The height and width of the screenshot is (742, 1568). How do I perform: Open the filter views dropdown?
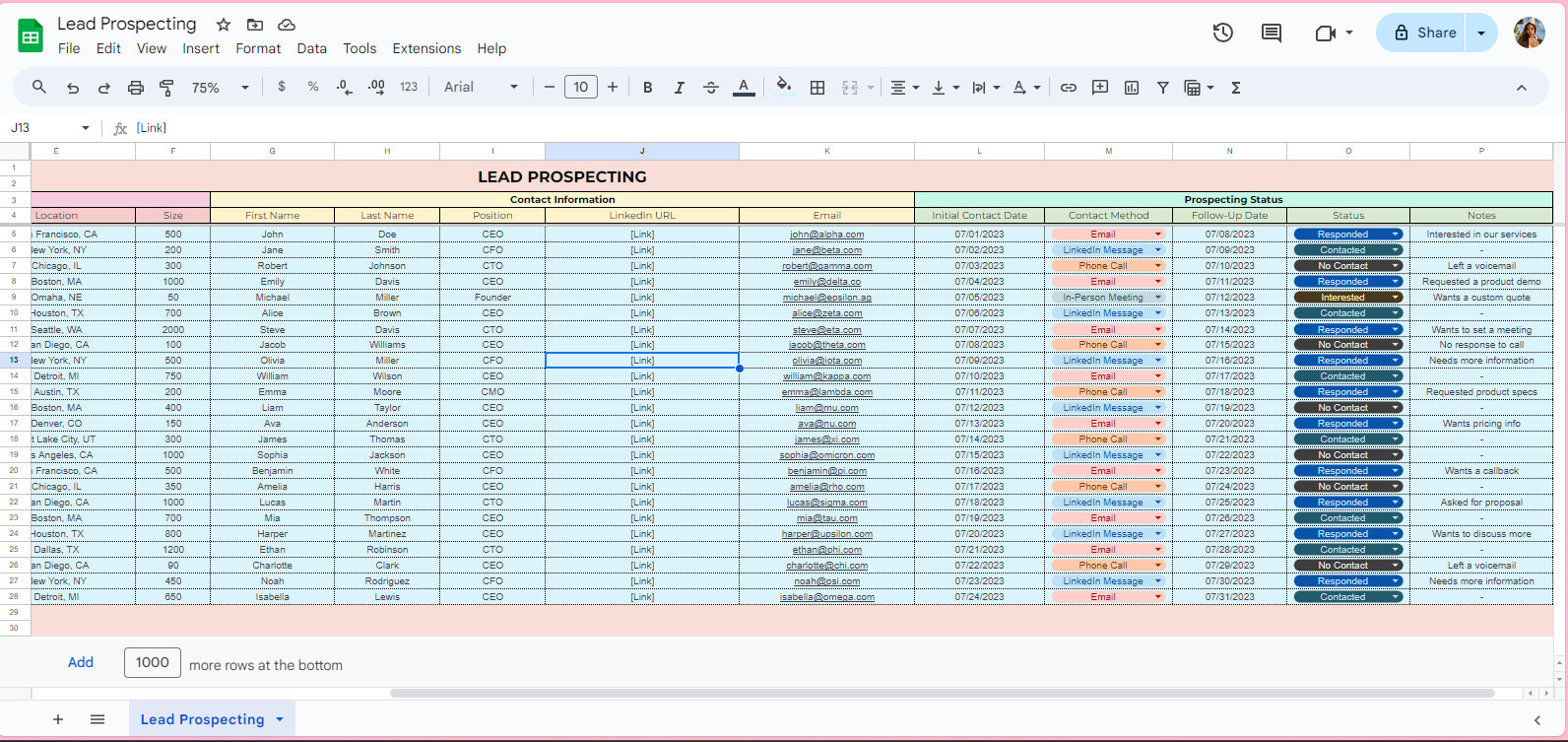(1199, 88)
